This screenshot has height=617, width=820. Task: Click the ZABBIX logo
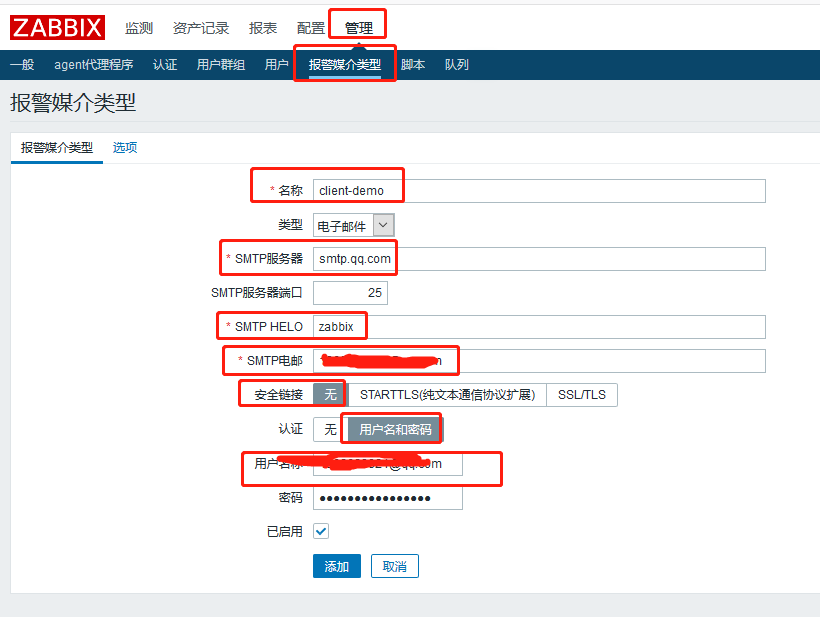coord(58,27)
